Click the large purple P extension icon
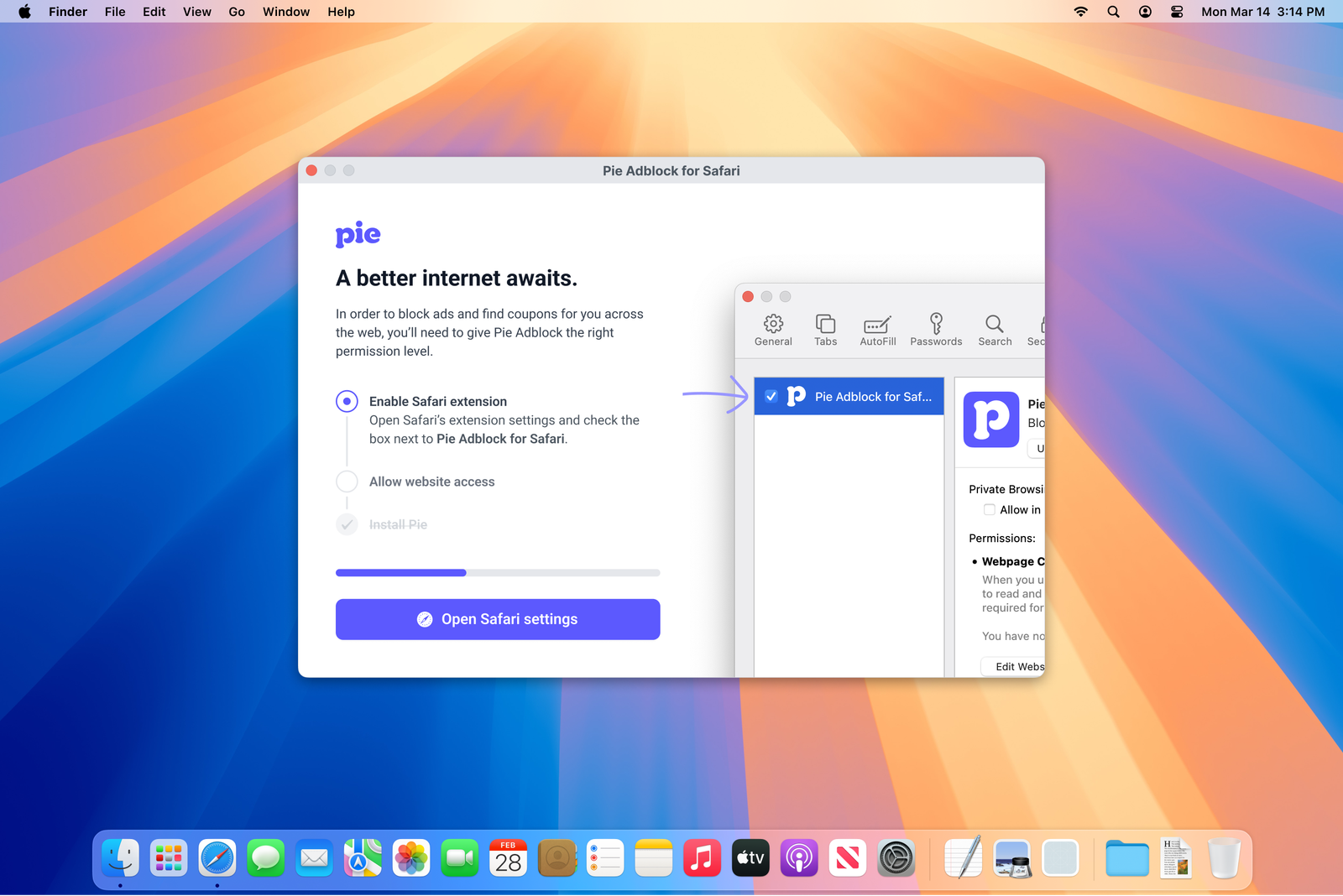The image size is (1343, 896). coord(991,420)
